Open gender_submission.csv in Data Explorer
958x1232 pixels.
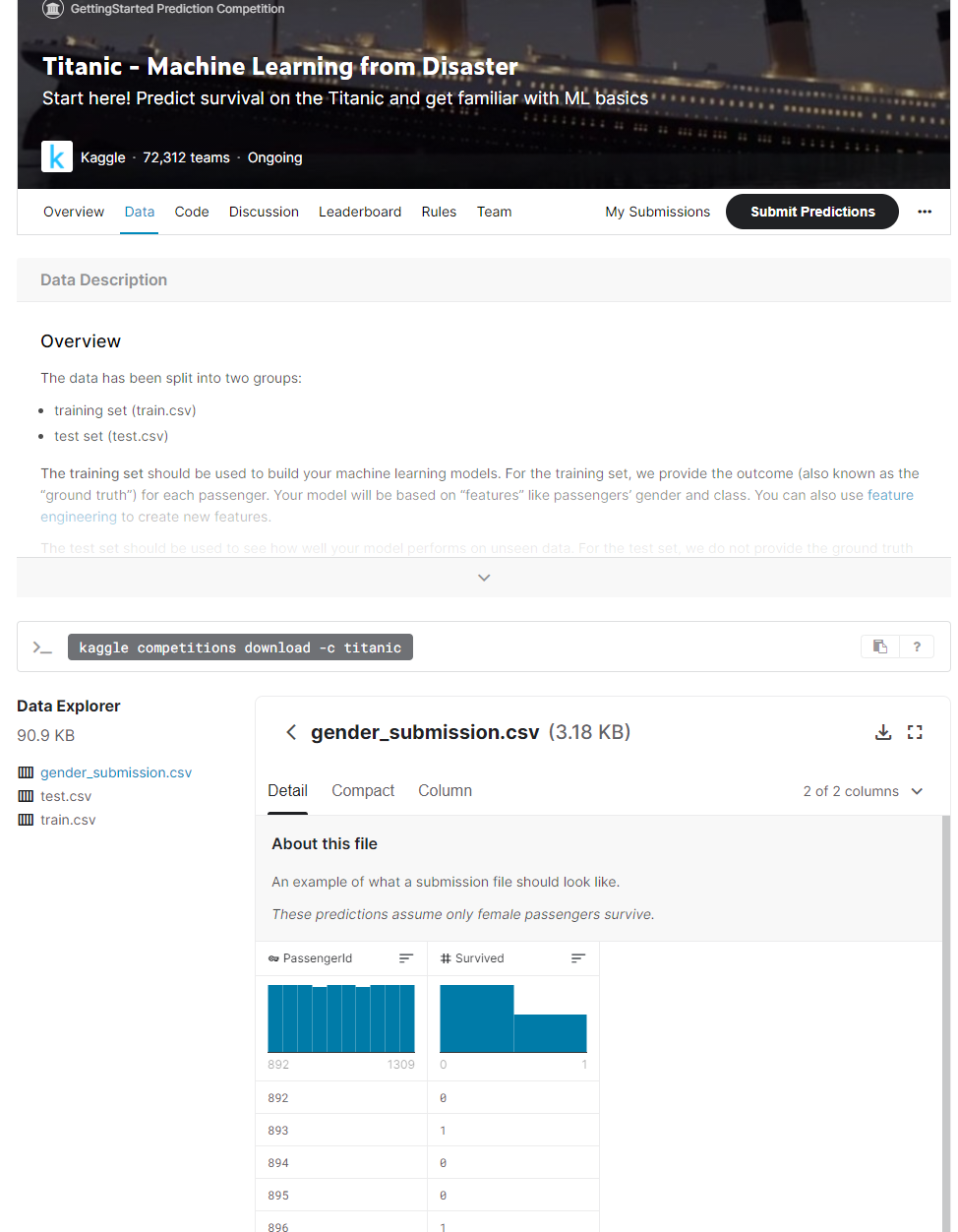[x=116, y=772]
